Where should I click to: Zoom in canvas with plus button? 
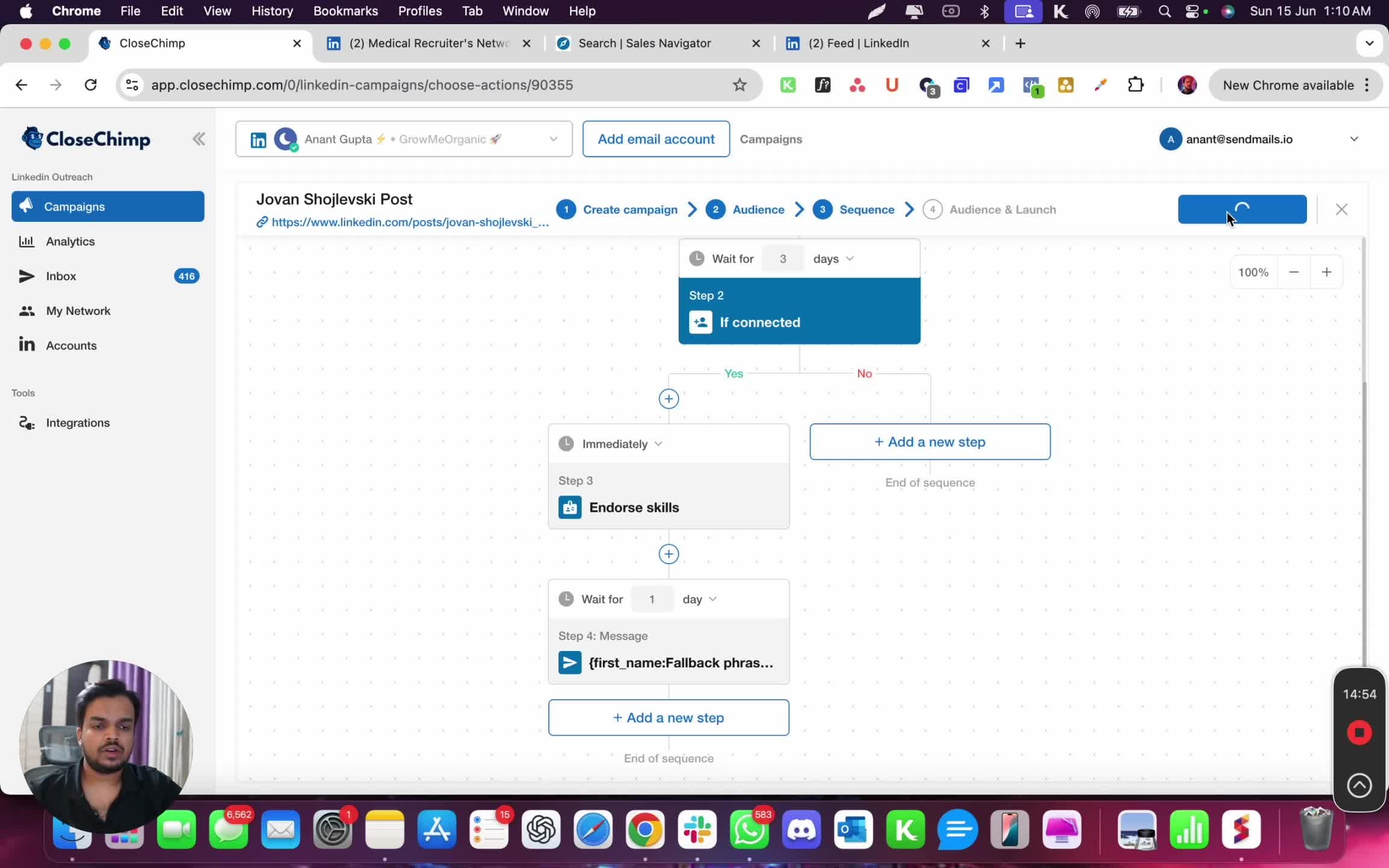point(1326,272)
